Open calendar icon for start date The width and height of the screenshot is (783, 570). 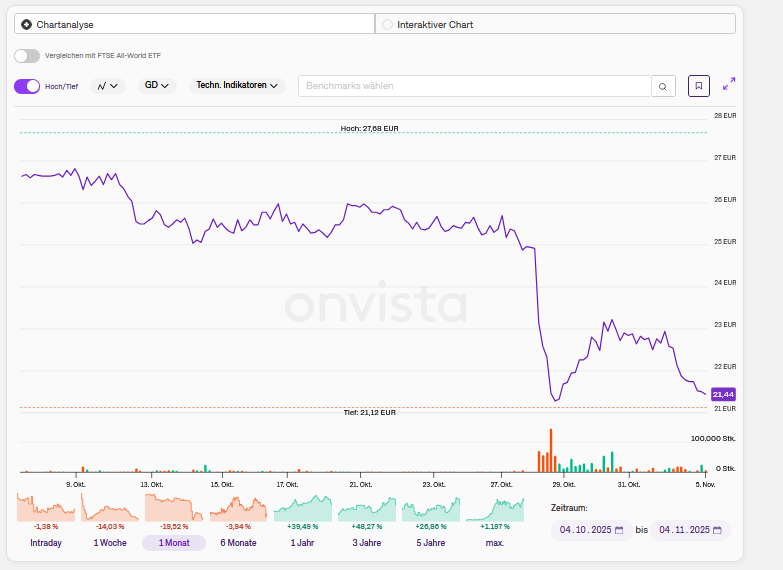(x=619, y=530)
